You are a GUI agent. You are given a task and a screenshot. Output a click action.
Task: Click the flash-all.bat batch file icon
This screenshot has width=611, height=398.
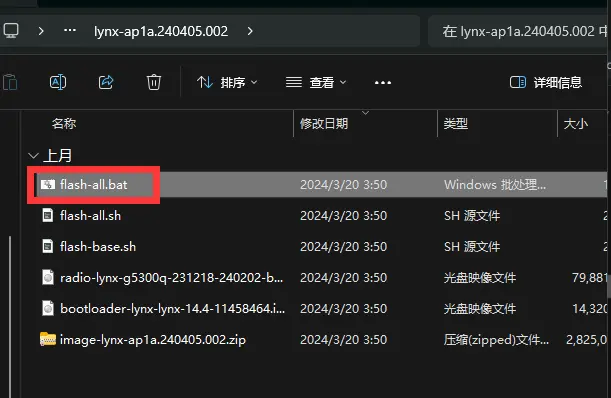point(48,184)
